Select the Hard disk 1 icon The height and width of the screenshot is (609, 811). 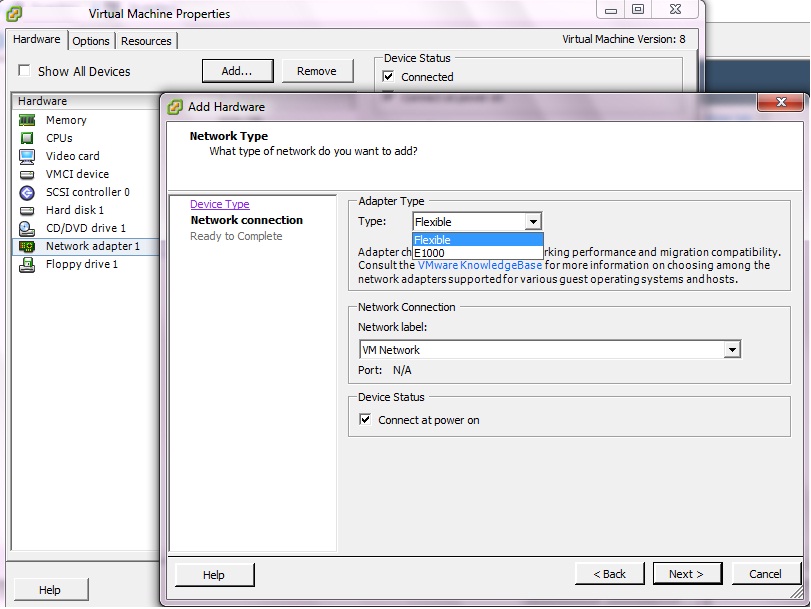27,210
